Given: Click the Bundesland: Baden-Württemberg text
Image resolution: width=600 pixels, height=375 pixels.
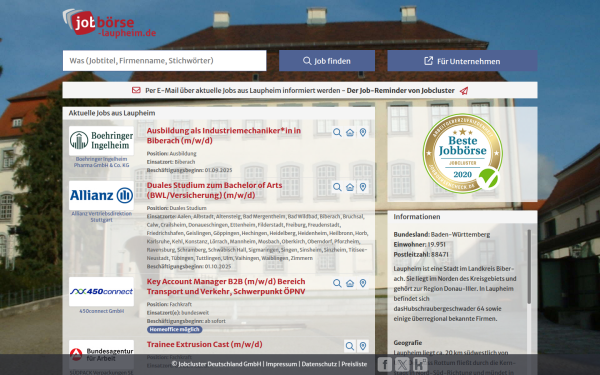Looking at the screenshot, I should click(442, 235).
